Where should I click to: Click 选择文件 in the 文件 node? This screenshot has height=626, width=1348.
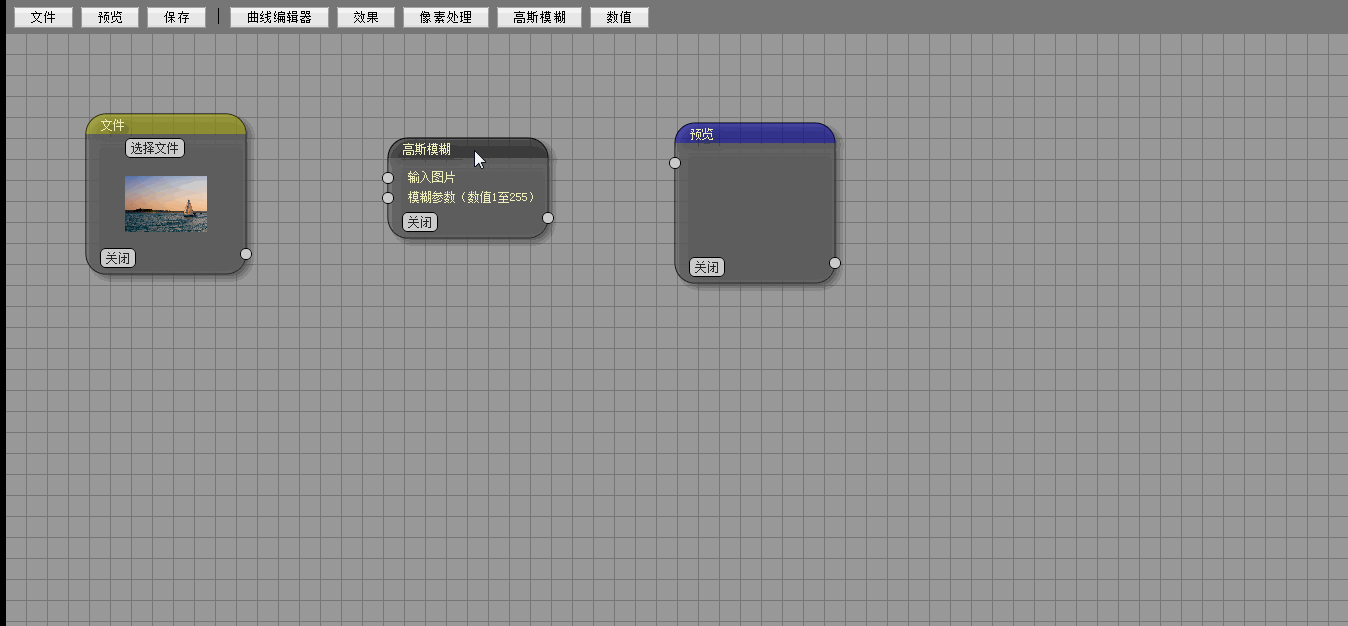(x=155, y=148)
